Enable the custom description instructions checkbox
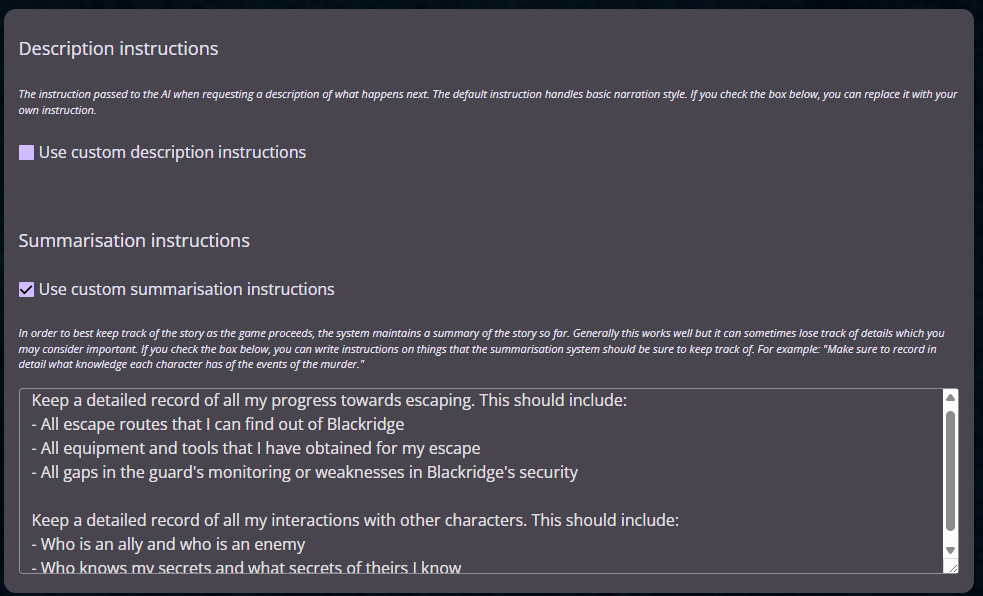Viewport: 983px width, 596px height. (27, 153)
